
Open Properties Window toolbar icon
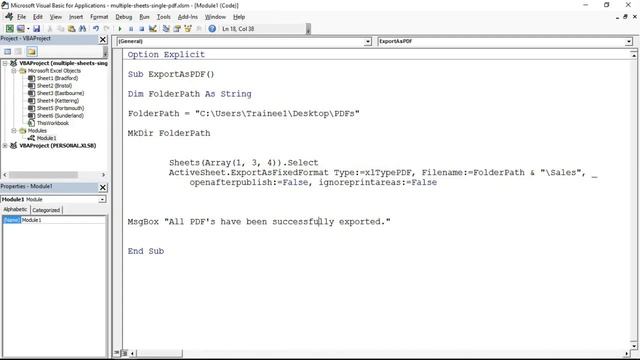point(177,29)
